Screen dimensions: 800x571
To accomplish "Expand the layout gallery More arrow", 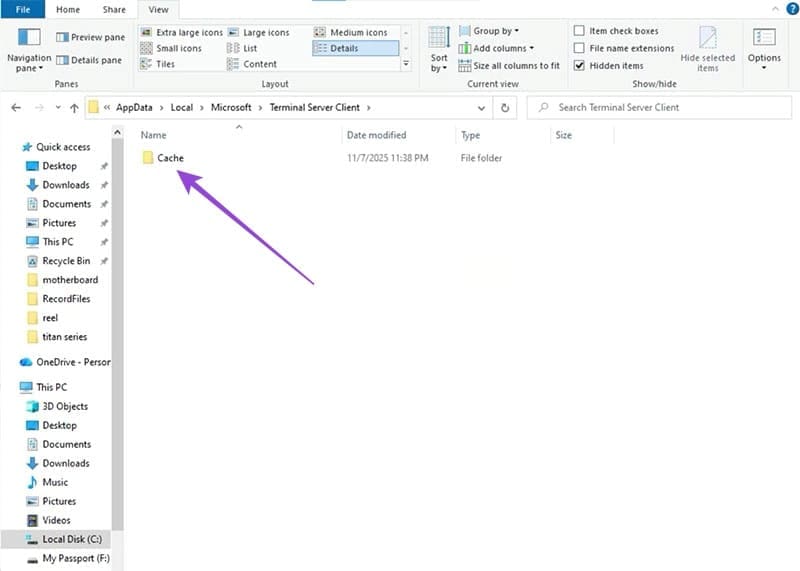I will pos(406,64).
